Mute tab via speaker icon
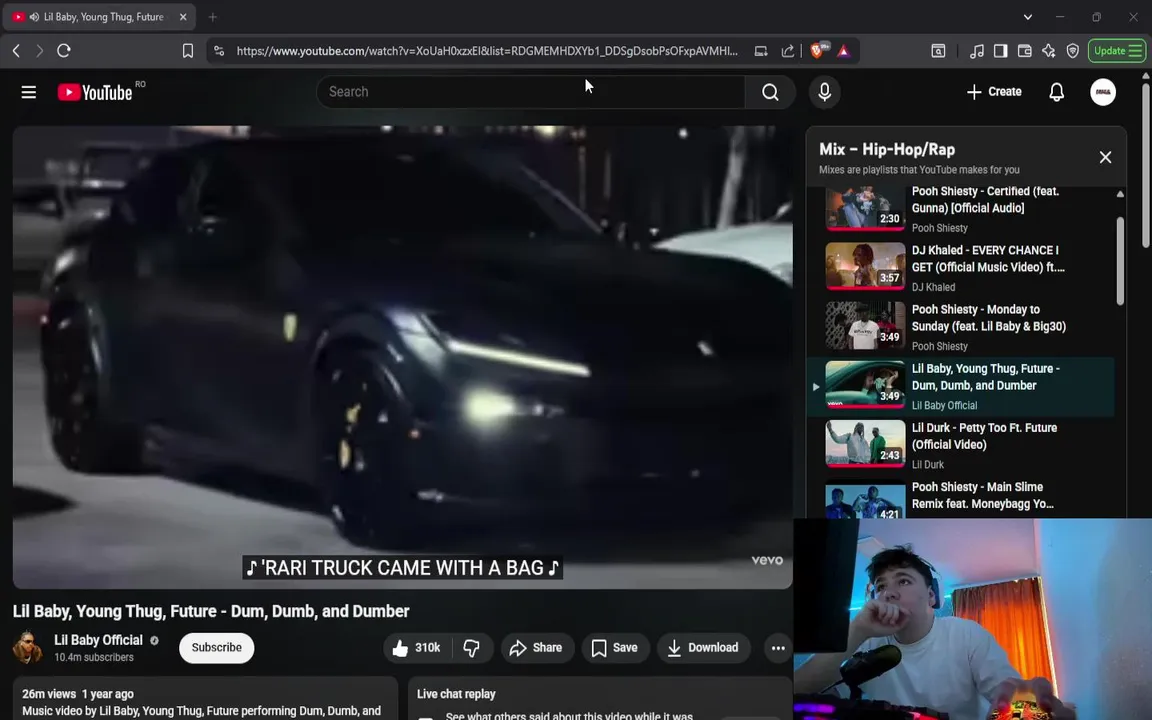Screen dimensions: 1152x720 point(34,17)
